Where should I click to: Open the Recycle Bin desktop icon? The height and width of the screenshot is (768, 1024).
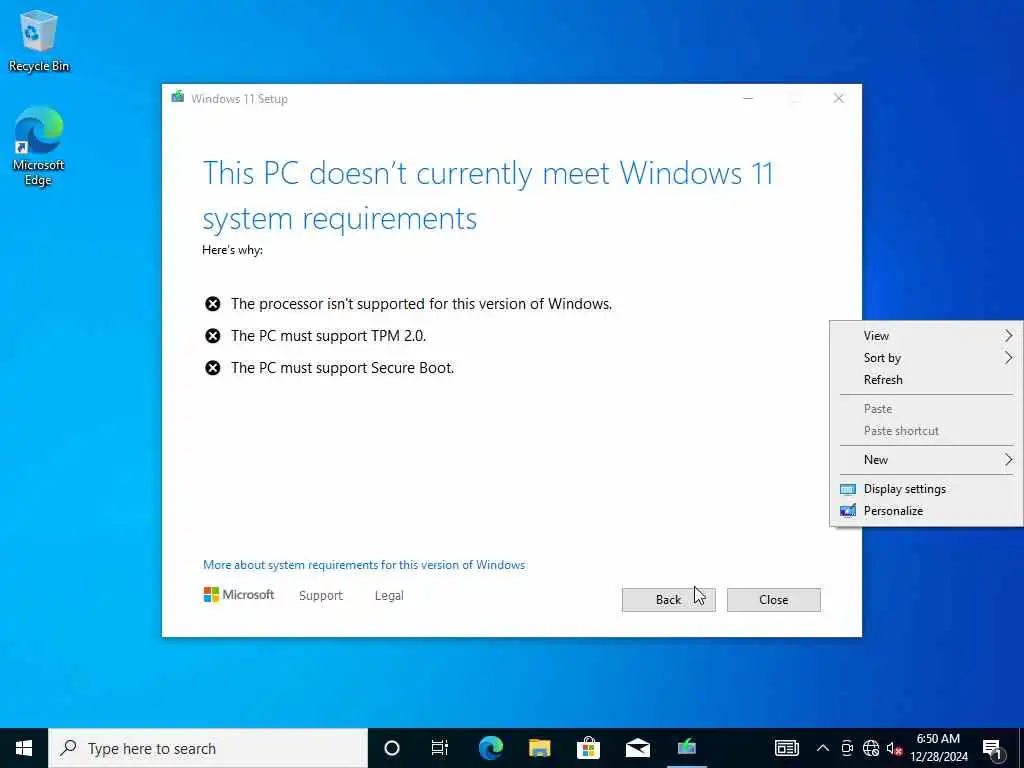(39, 40)
